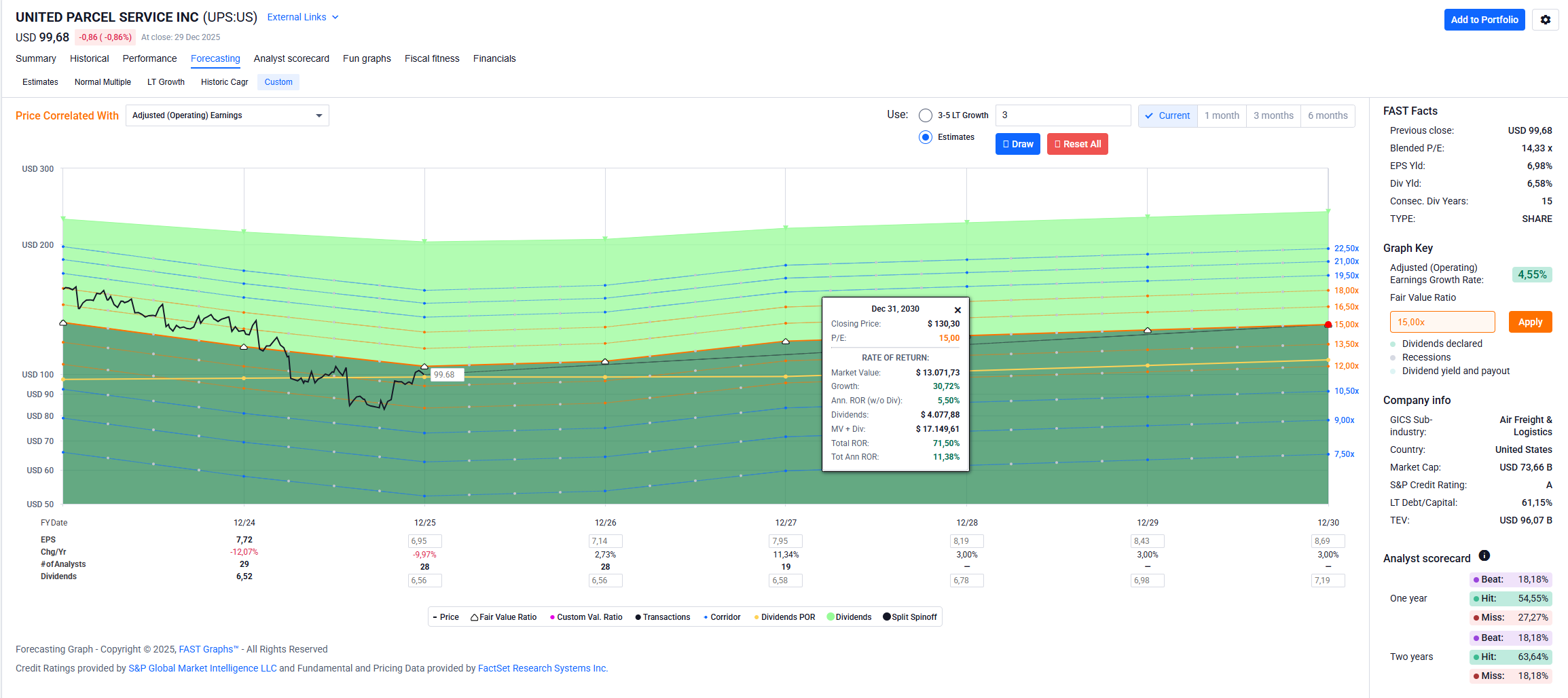This screenshot has height=698, width=1568.
Task: Select the 6 months period option
Action: click(1327, 115)
